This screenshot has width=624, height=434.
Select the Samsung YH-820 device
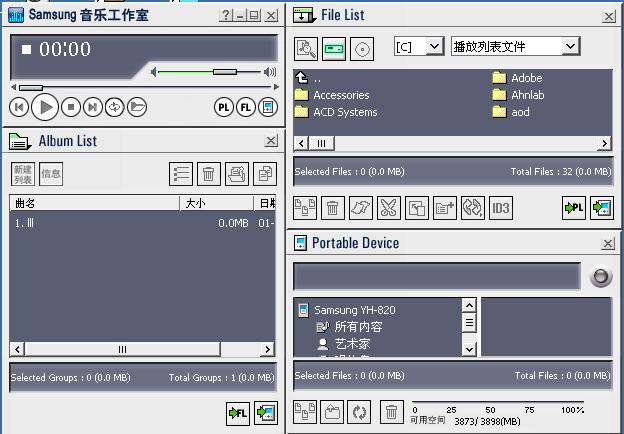[347, 310]
